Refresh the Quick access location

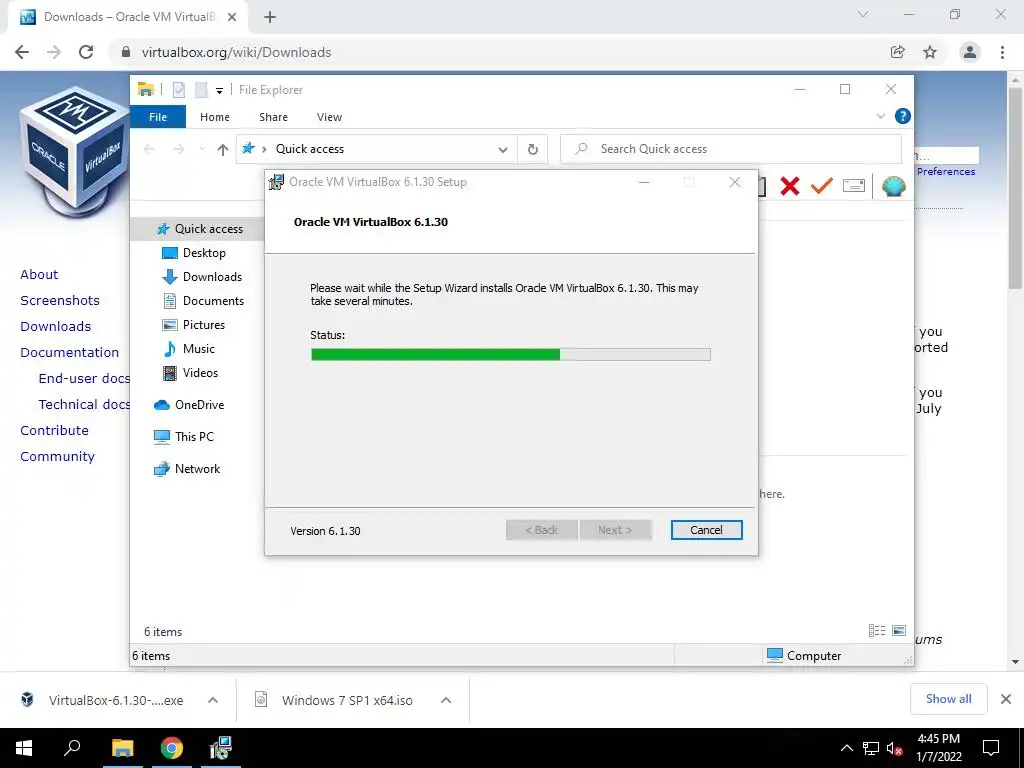(533, 150)
